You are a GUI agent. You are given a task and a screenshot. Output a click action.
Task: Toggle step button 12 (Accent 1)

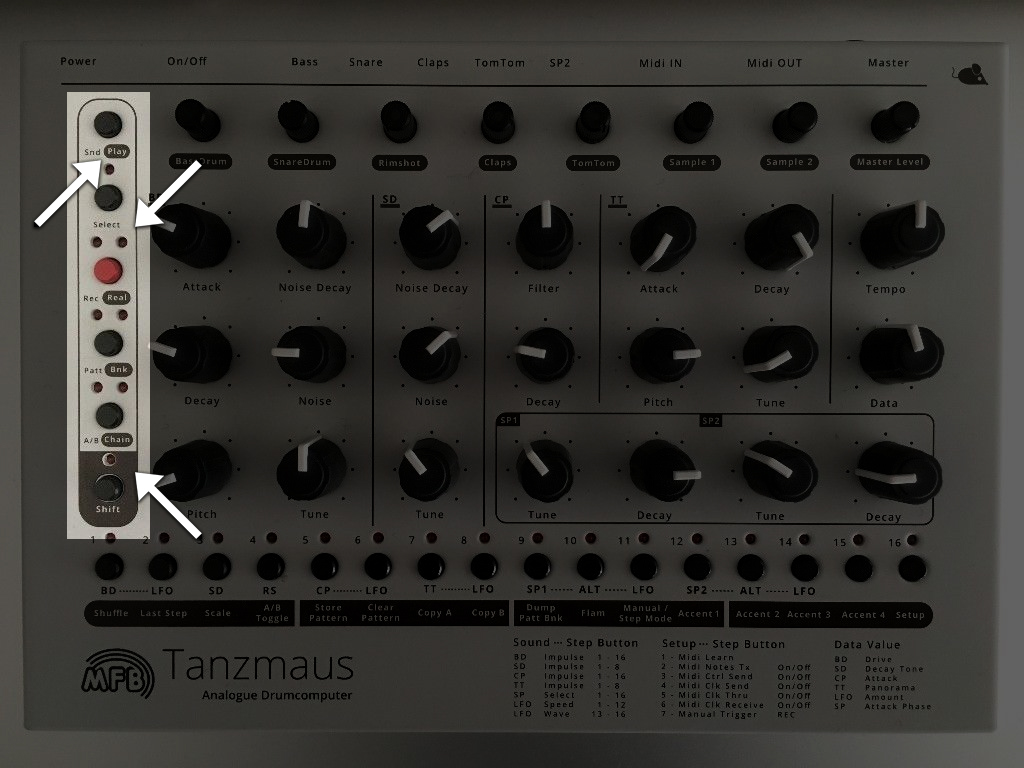coord(697,568)
